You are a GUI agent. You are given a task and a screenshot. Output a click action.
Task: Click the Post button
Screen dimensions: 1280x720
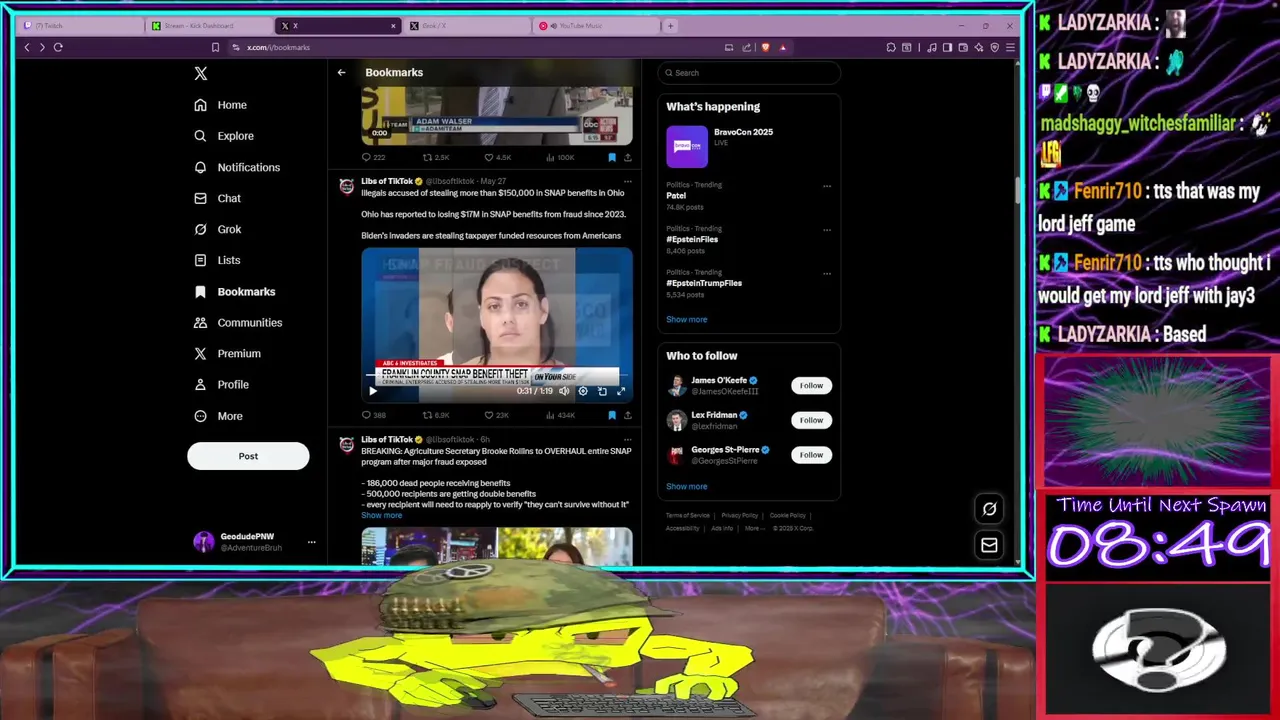pos(248,456)
